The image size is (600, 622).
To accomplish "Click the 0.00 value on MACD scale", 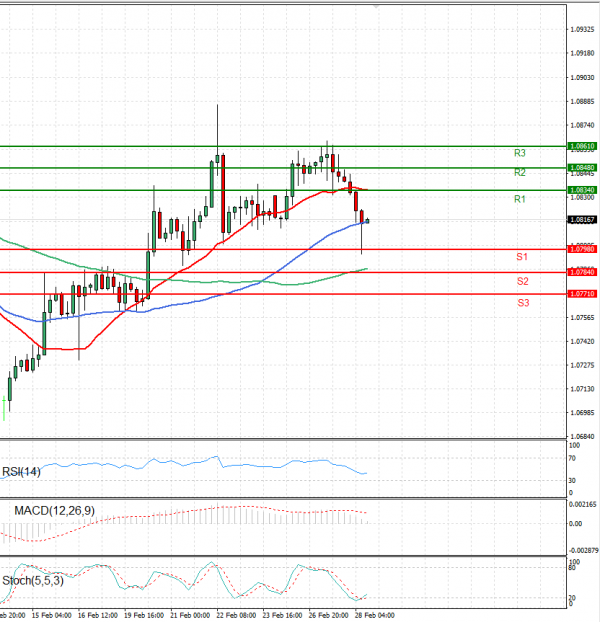I will [575, 524].
